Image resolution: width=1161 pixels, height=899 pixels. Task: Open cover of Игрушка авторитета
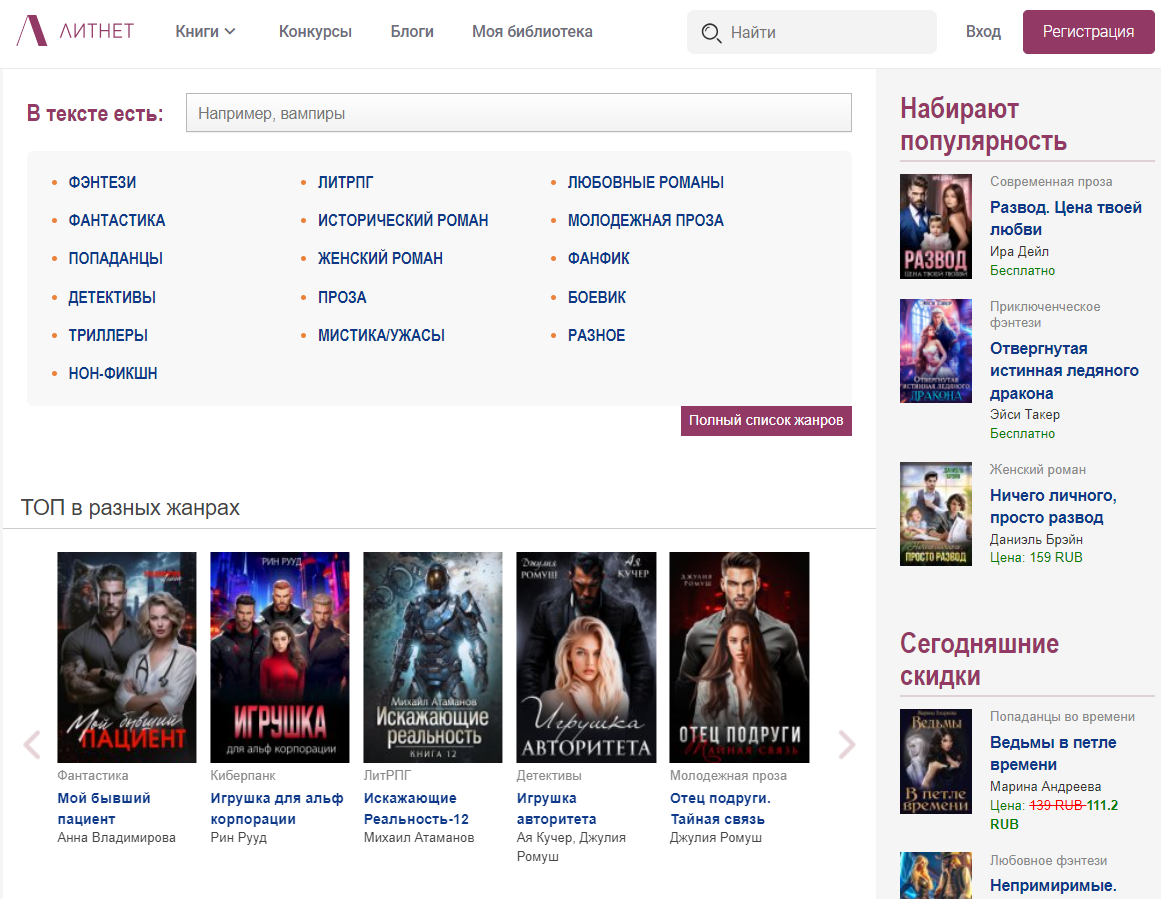coord(586,657)
